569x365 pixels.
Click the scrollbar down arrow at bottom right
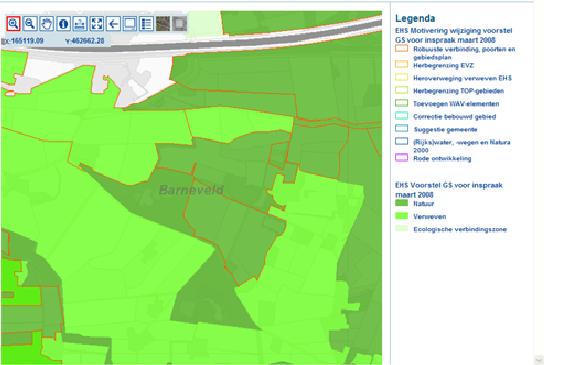click(x=539, y=360)
